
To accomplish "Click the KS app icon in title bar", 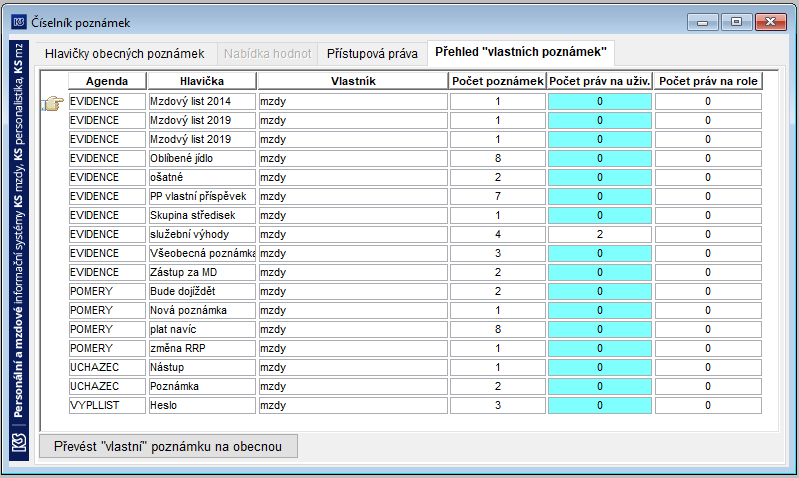I will click(19, 22).
